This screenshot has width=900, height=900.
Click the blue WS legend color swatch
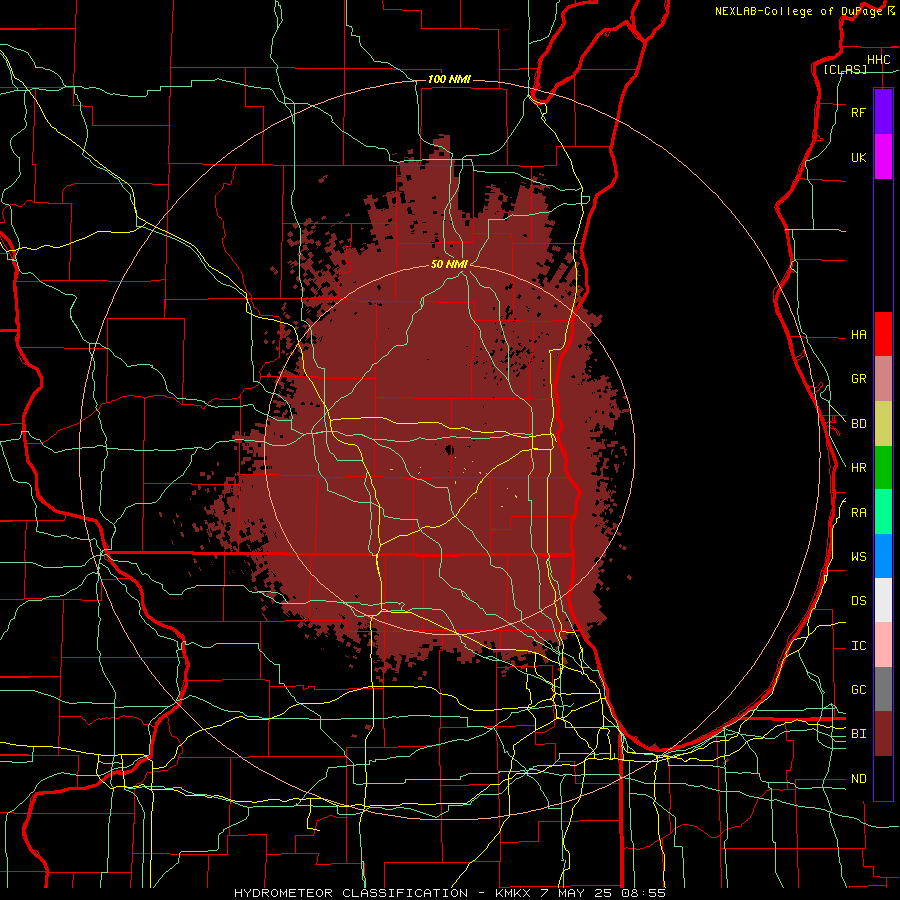883,556
